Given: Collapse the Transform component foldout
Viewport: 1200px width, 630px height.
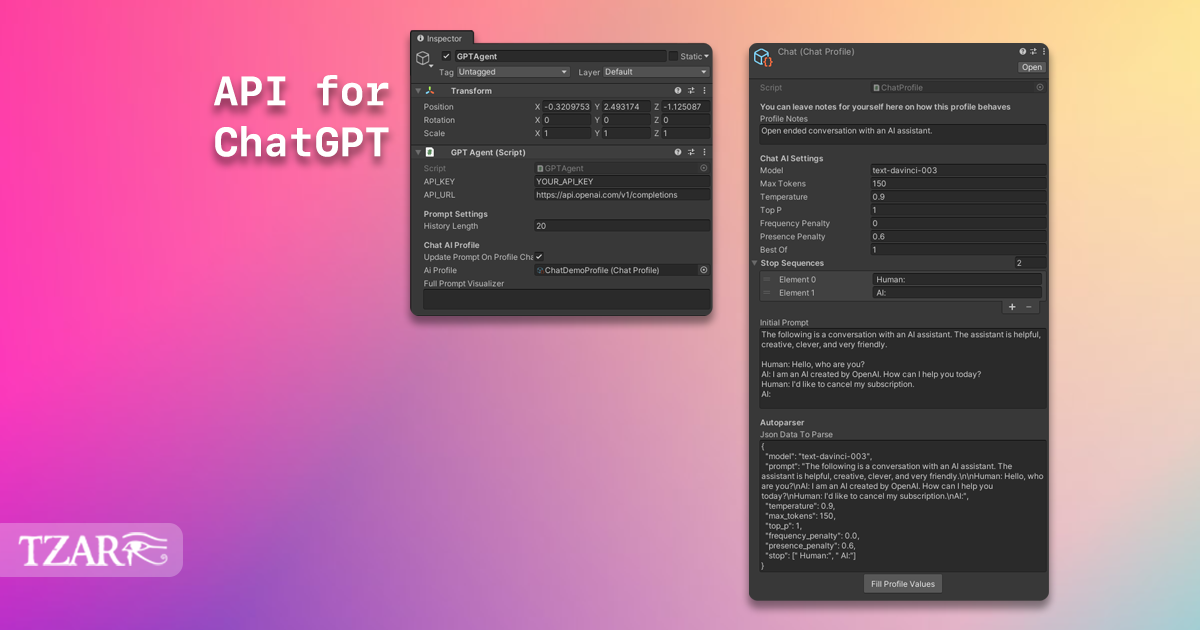Looking at the screenshot, I should pos(417,90).
